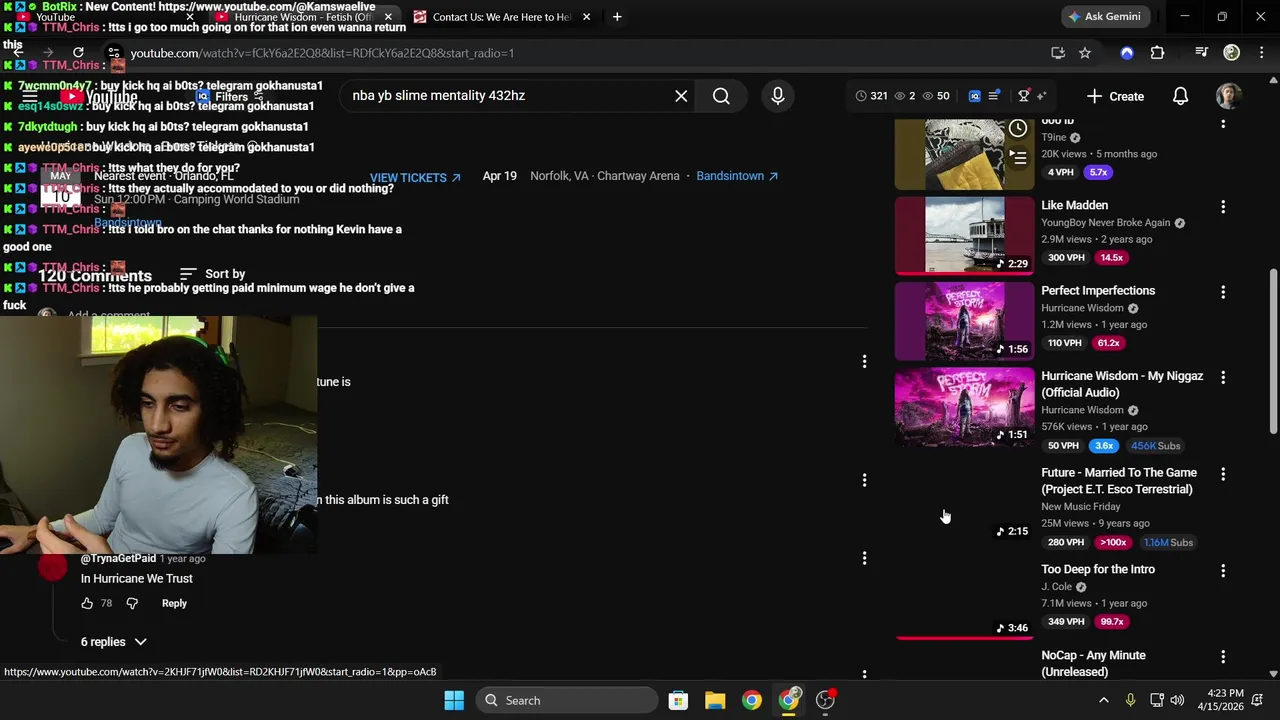Open volume control in system tray
The width and height of the screenshot is (1280, 720).
coord(1177,700)
